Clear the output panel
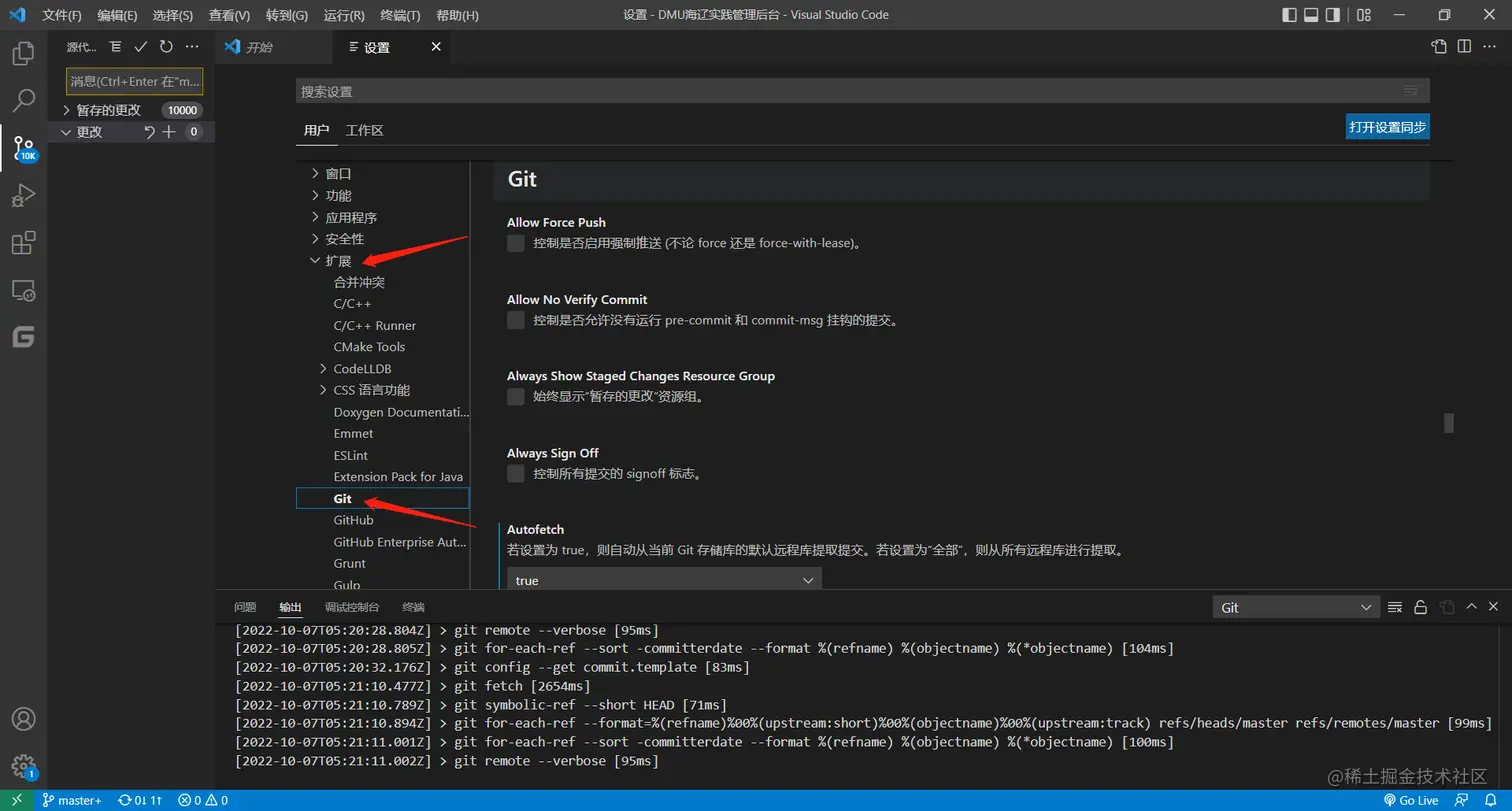The width and height of the screenshot is (1512, 811). pyautogui.click(x=1395, y=607)
